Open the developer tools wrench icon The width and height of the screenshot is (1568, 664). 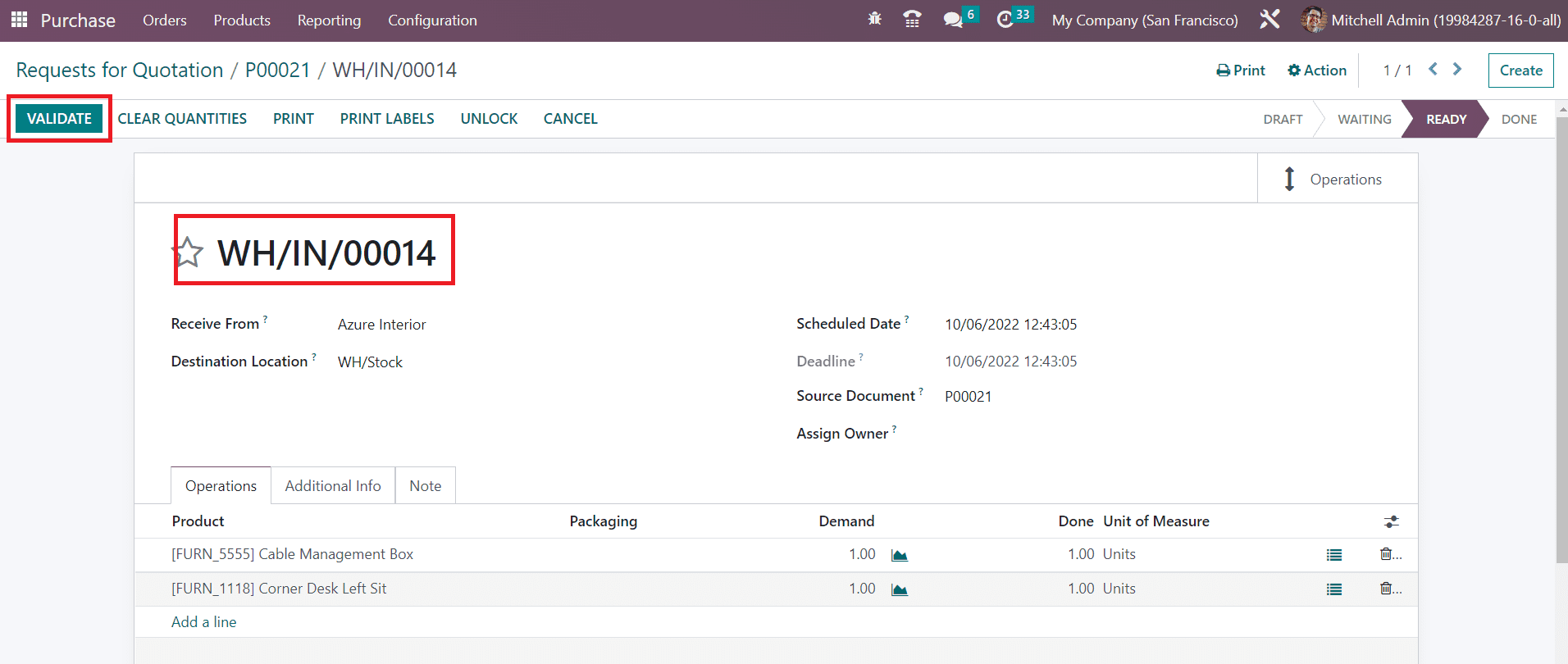(1269, 20)
